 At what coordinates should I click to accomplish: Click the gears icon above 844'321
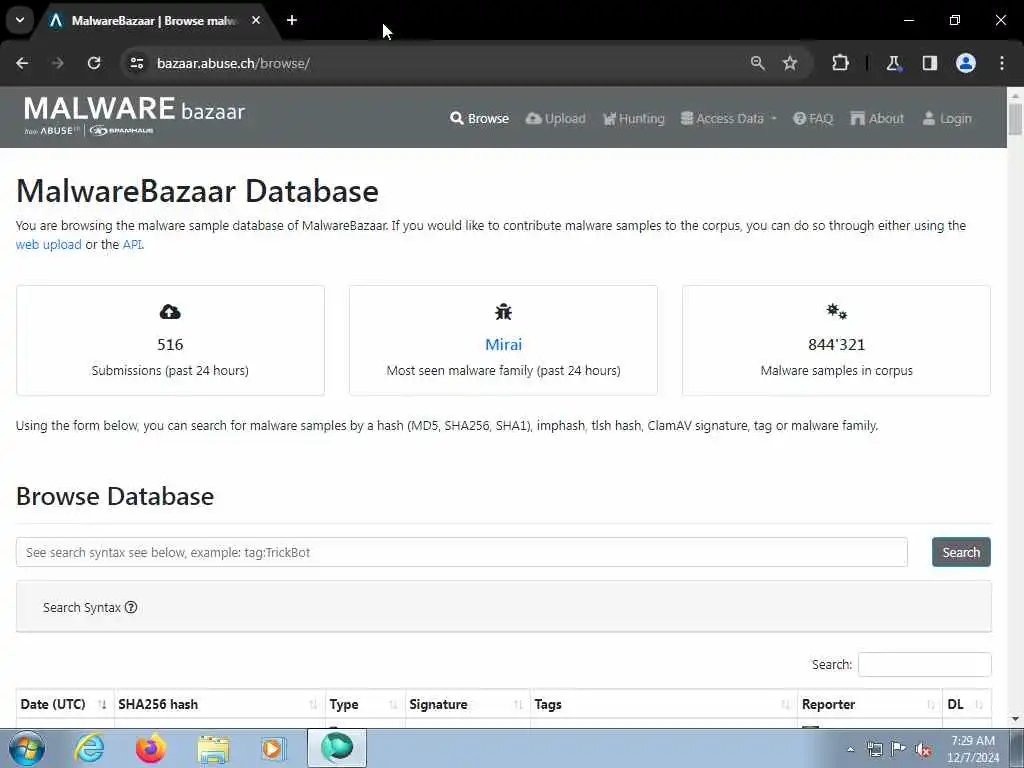[x=837, y=312]
